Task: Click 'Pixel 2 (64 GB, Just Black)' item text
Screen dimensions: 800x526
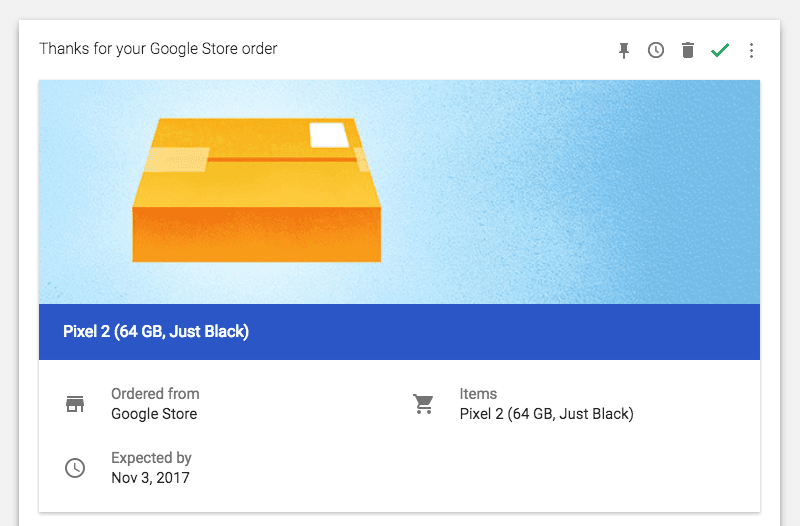Action: [546, 414]
